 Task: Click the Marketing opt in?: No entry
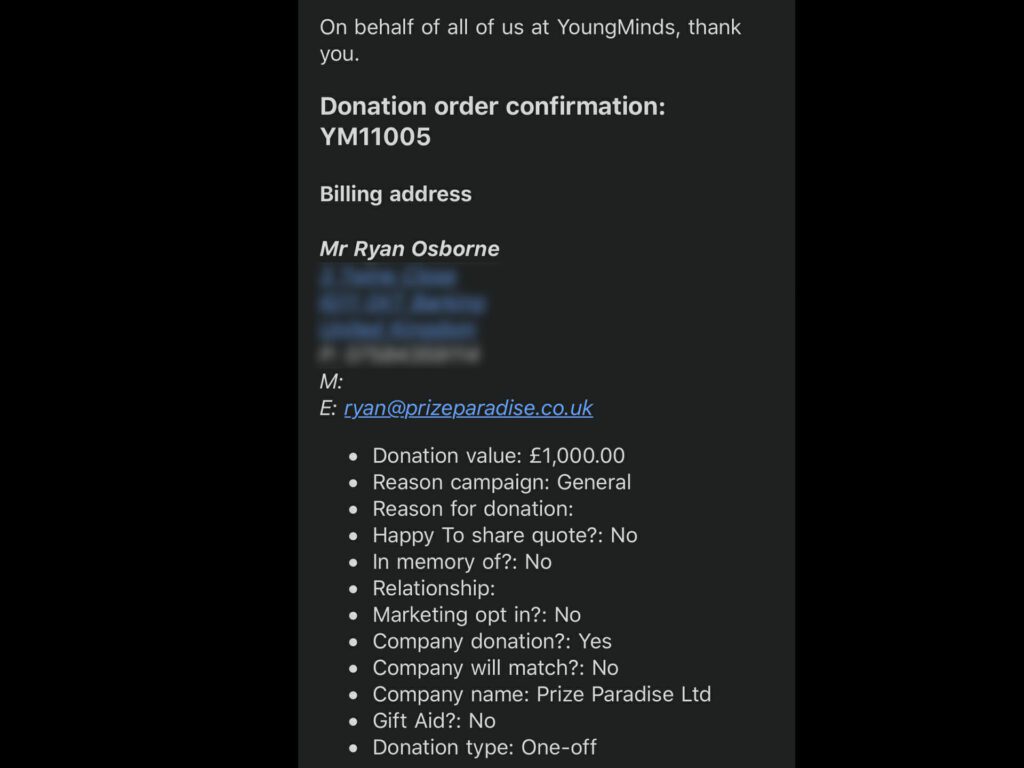pos(476,615)
